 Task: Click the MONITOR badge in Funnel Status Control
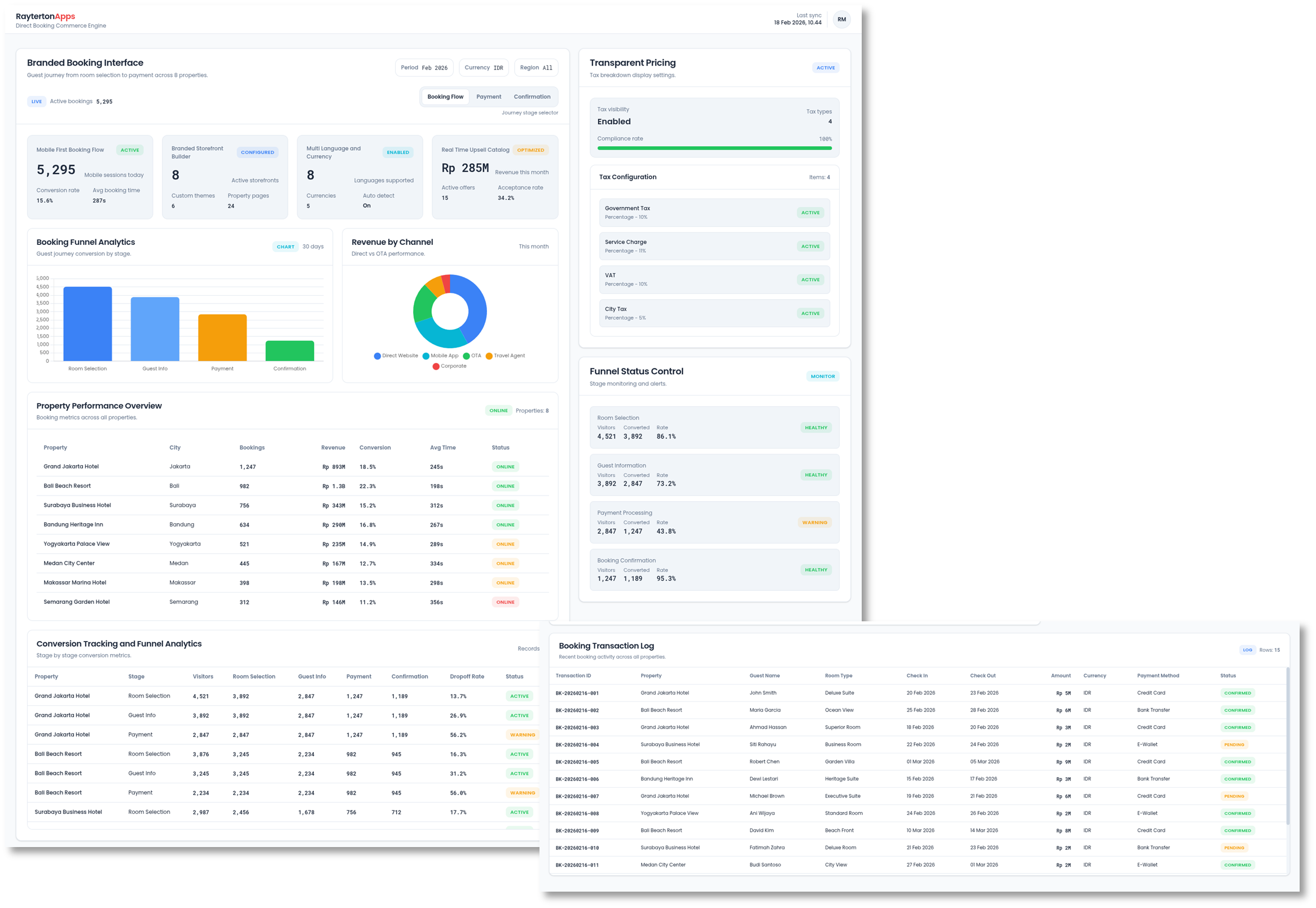click(823, 376)
